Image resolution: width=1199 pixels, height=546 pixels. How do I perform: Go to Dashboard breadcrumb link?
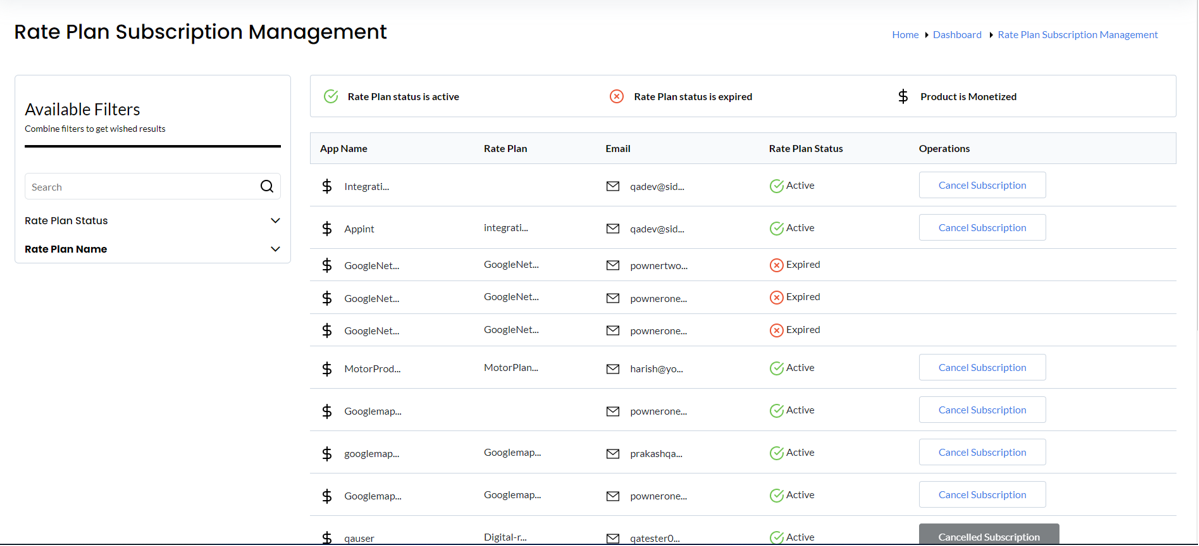(957, 34)
